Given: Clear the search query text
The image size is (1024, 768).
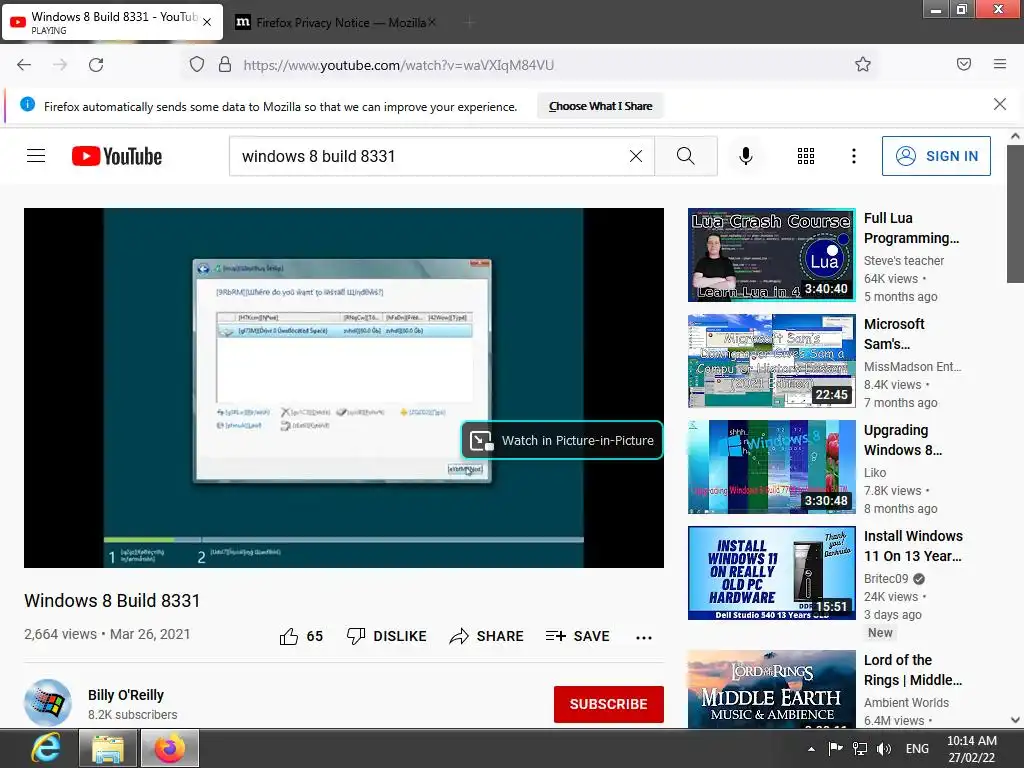Looking at the screenshot, I should [x=635, y=156].
